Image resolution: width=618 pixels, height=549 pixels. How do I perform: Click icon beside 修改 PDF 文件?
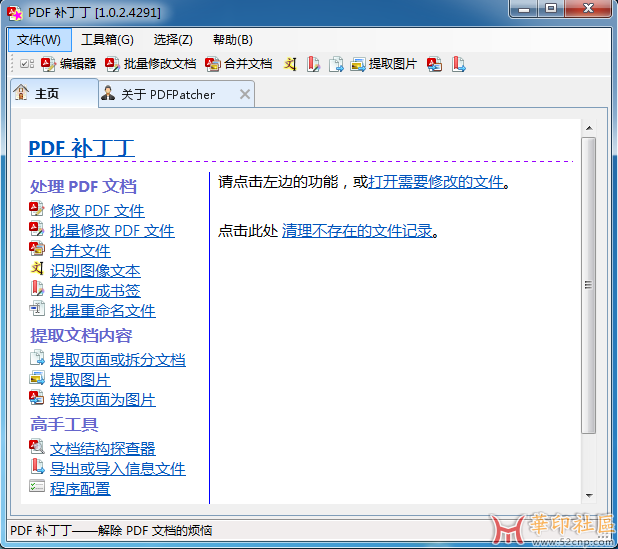37,209
